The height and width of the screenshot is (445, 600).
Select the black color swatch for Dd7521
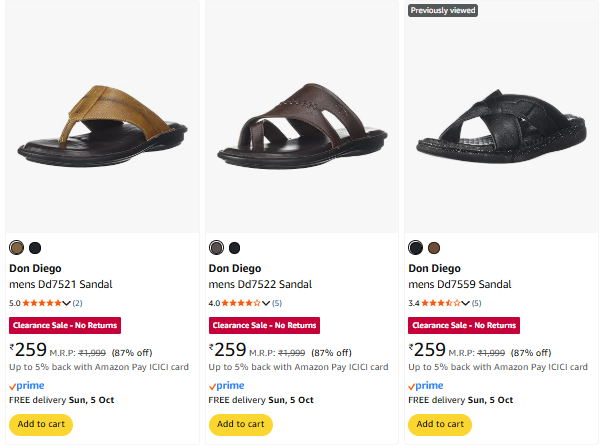[34, 248]
